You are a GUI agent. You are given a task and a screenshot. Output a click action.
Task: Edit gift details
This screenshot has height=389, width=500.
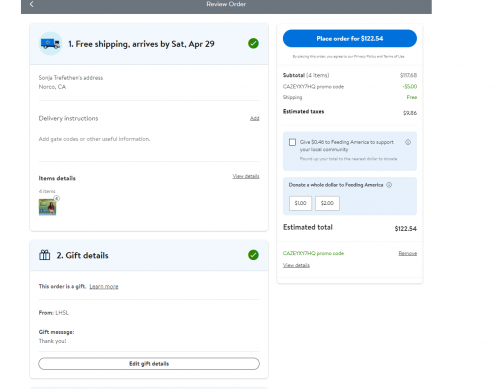149,364
